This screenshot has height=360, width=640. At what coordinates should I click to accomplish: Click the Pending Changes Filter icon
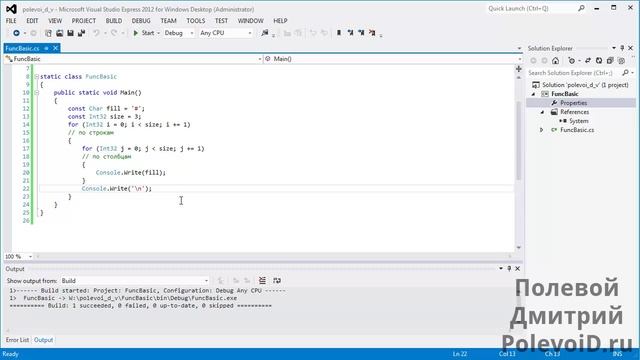571,61
